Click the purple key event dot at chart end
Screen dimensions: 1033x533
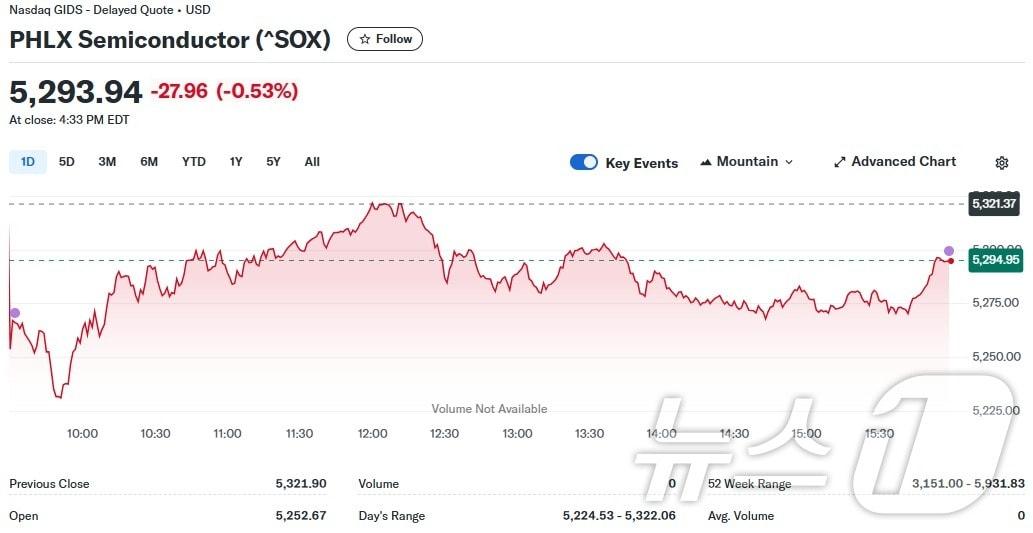click(949, 251)
